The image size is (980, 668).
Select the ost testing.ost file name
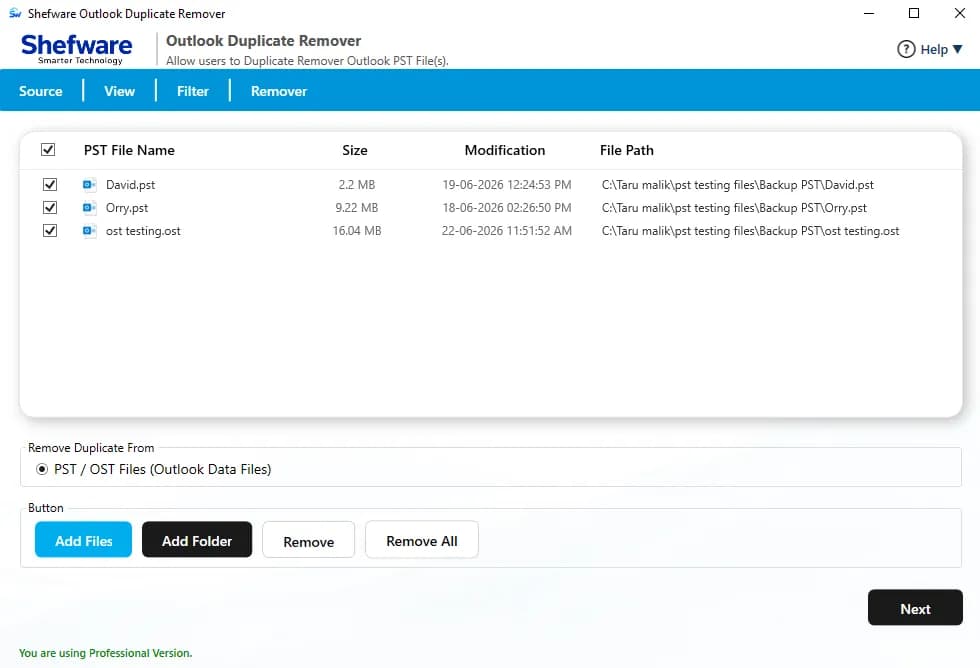(x=143, y=232)
